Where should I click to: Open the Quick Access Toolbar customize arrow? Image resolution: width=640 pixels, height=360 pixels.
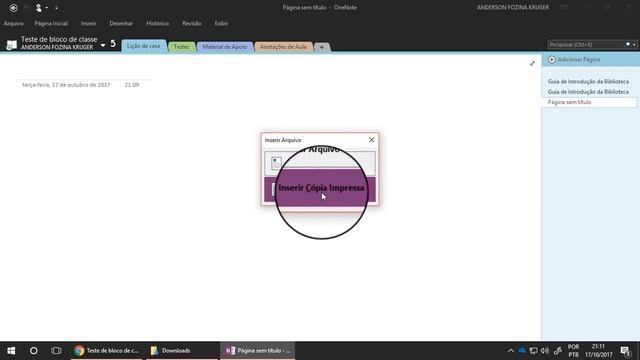tap(56, 8)
